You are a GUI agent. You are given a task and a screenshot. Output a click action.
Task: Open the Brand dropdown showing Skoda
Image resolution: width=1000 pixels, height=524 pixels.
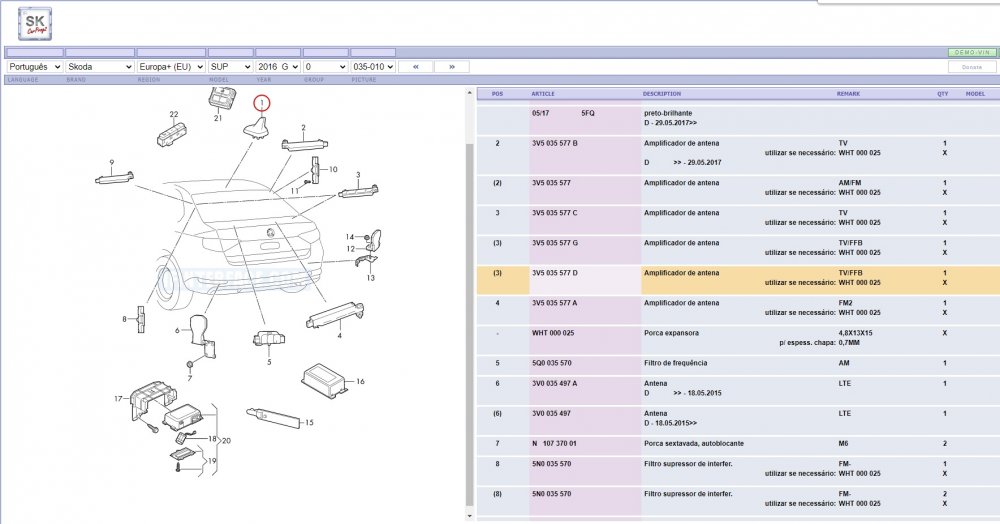99,66
